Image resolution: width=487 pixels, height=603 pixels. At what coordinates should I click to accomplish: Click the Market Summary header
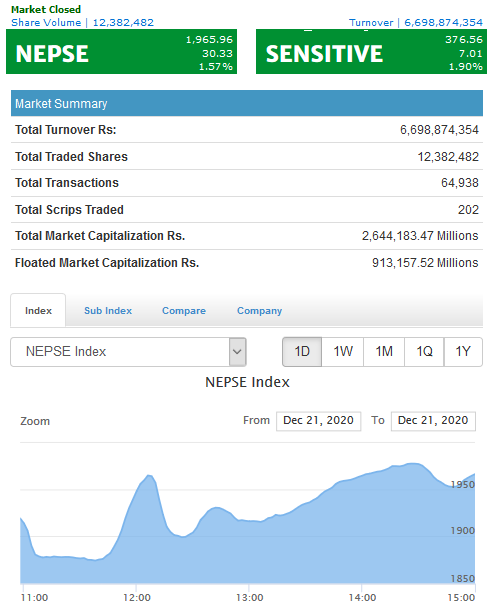[247, 103]
